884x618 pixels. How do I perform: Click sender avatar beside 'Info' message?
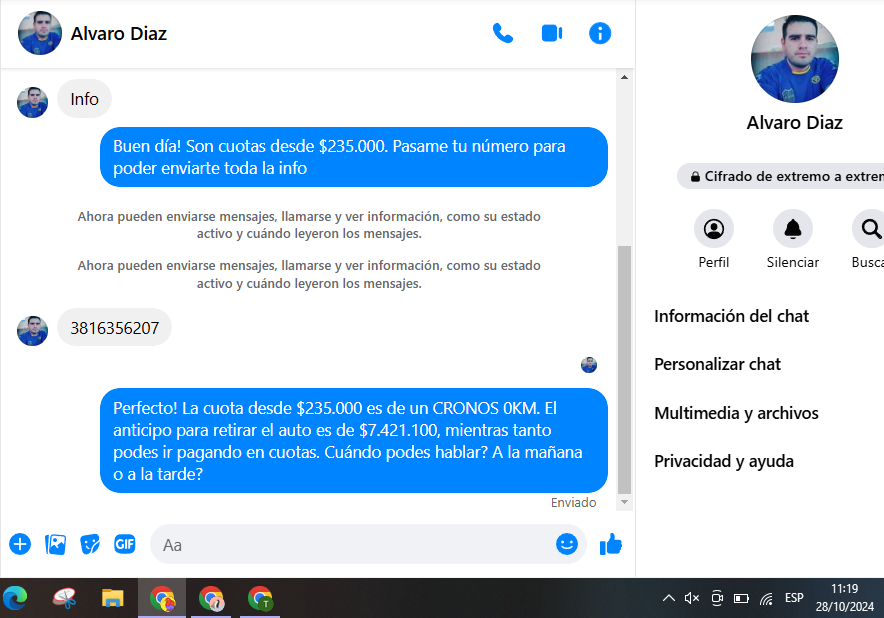(32, 102)
